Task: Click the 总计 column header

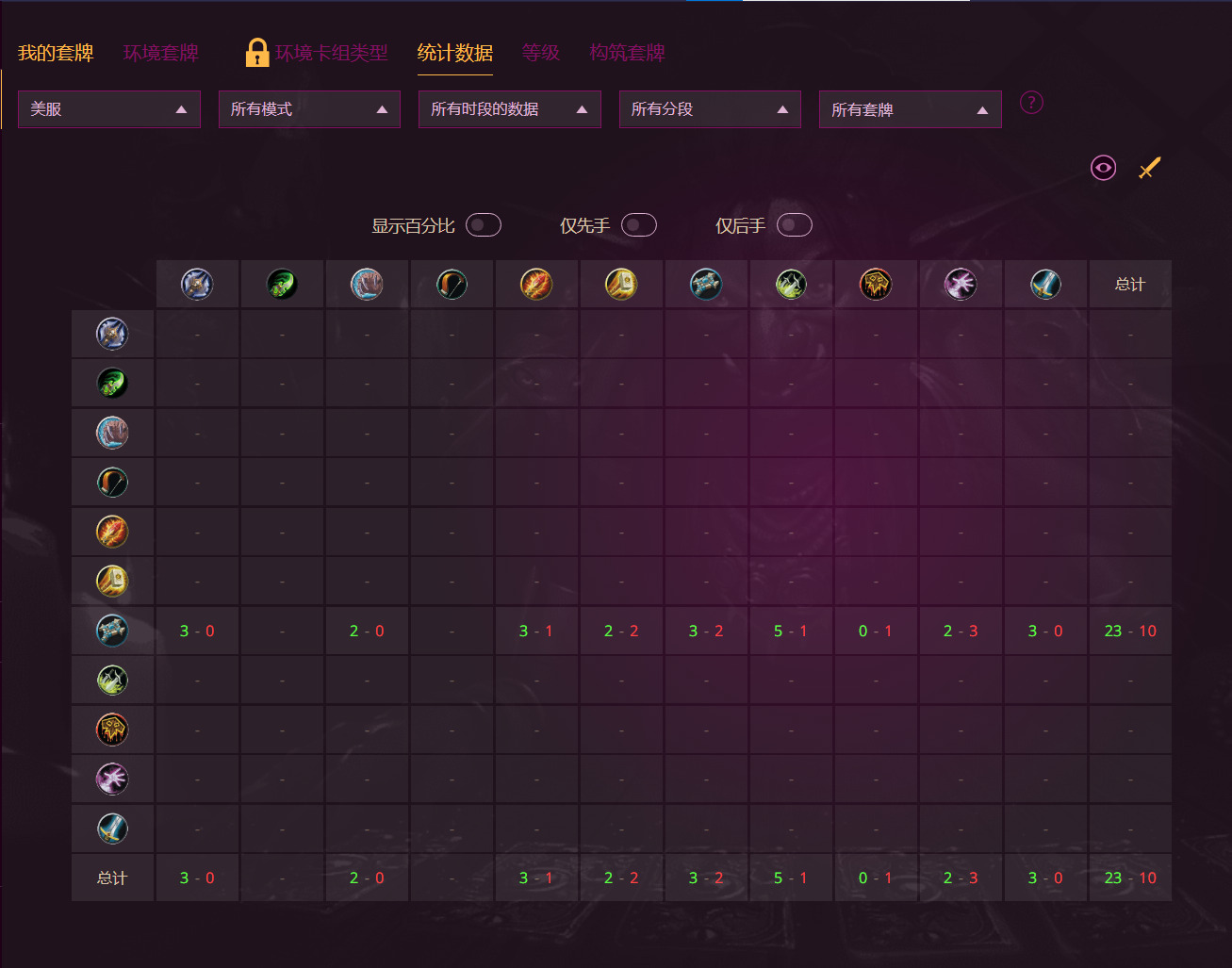Action: click(x=1130, y=284)
